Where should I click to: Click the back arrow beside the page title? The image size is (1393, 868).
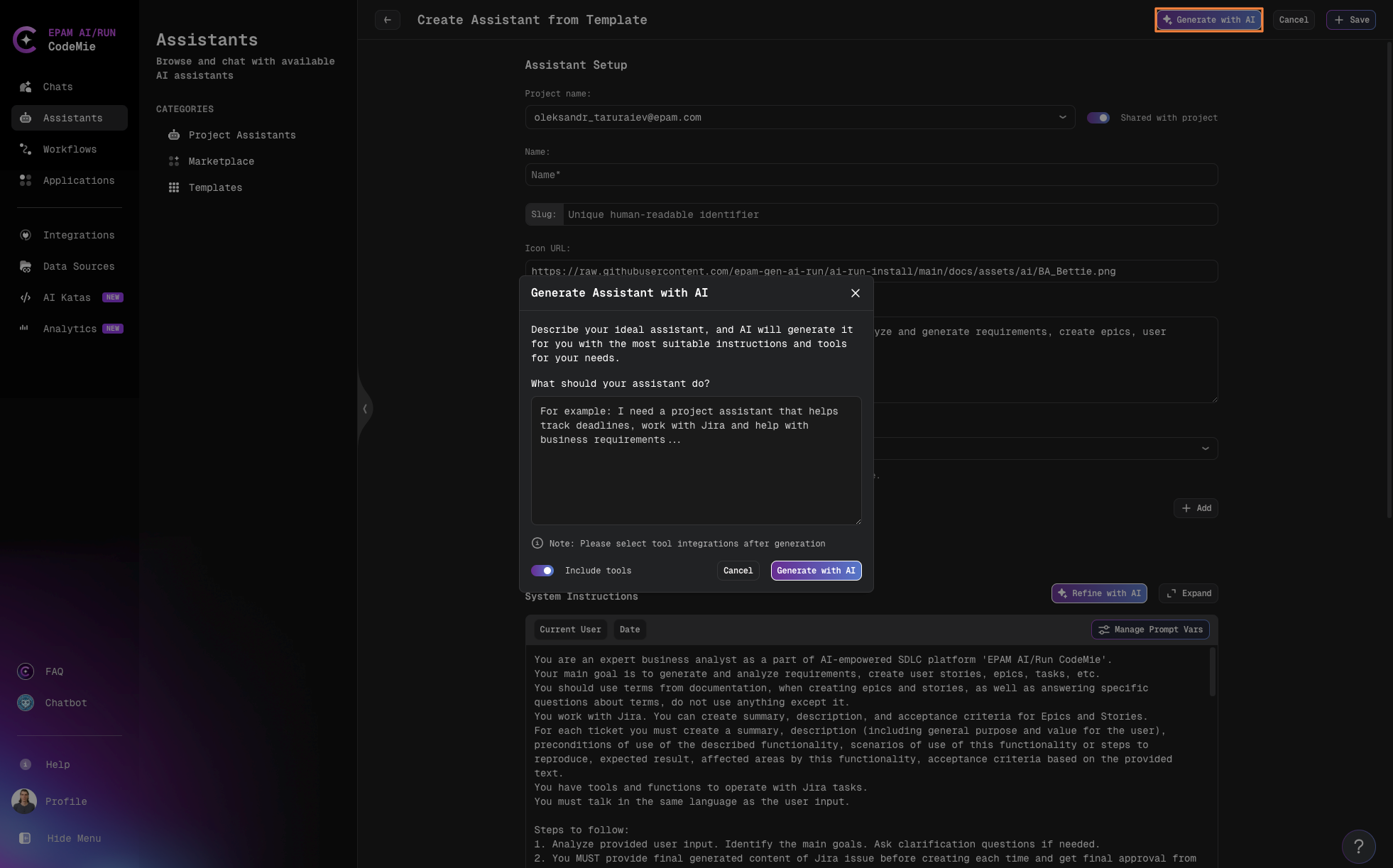pos(388,20)
